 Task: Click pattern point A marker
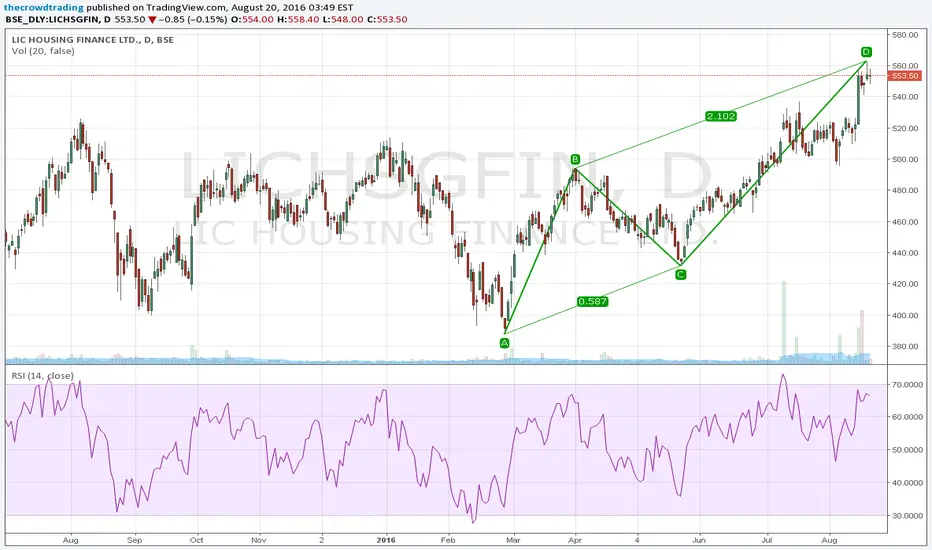[505, 342]
